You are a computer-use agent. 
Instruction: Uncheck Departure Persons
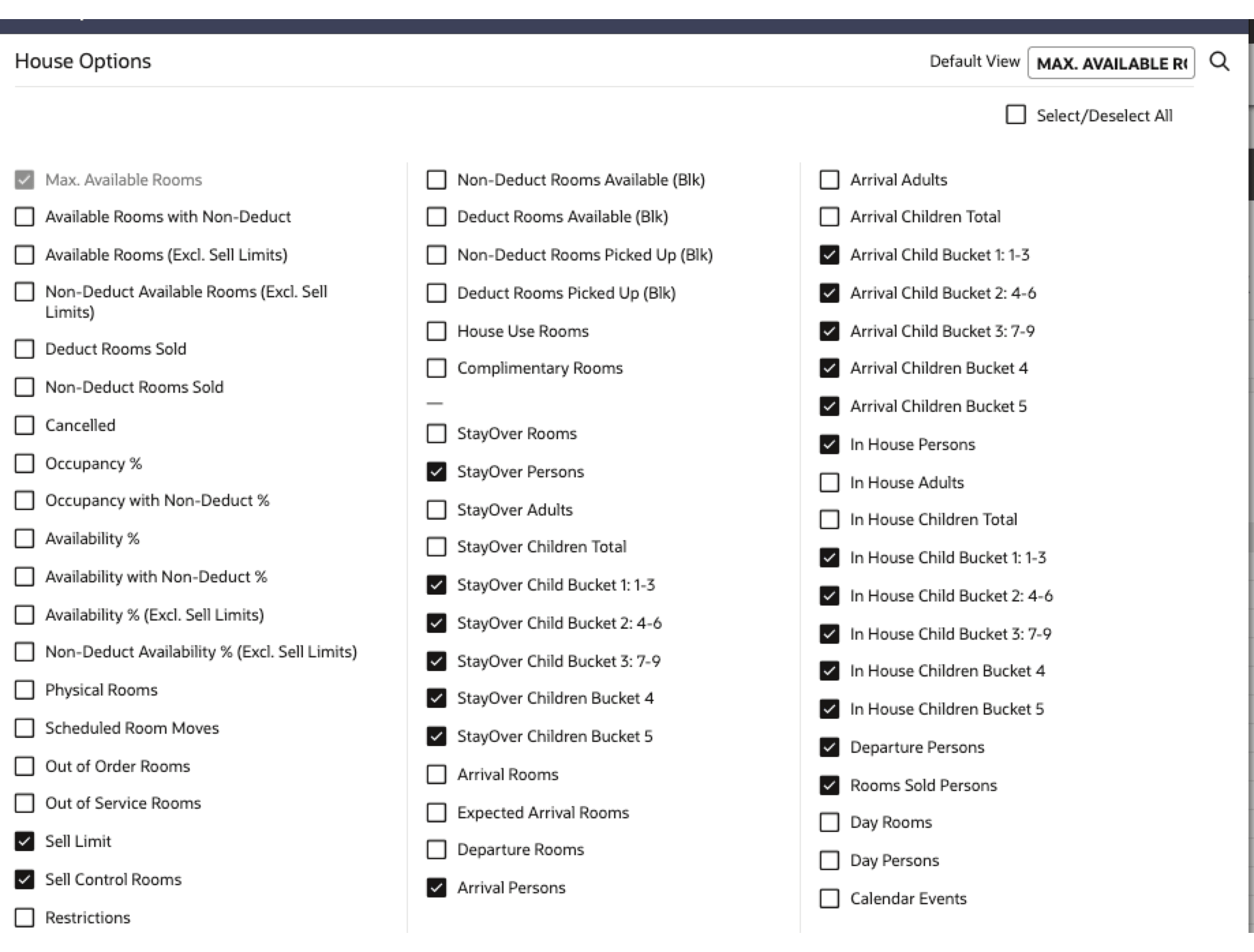point(830,747)
